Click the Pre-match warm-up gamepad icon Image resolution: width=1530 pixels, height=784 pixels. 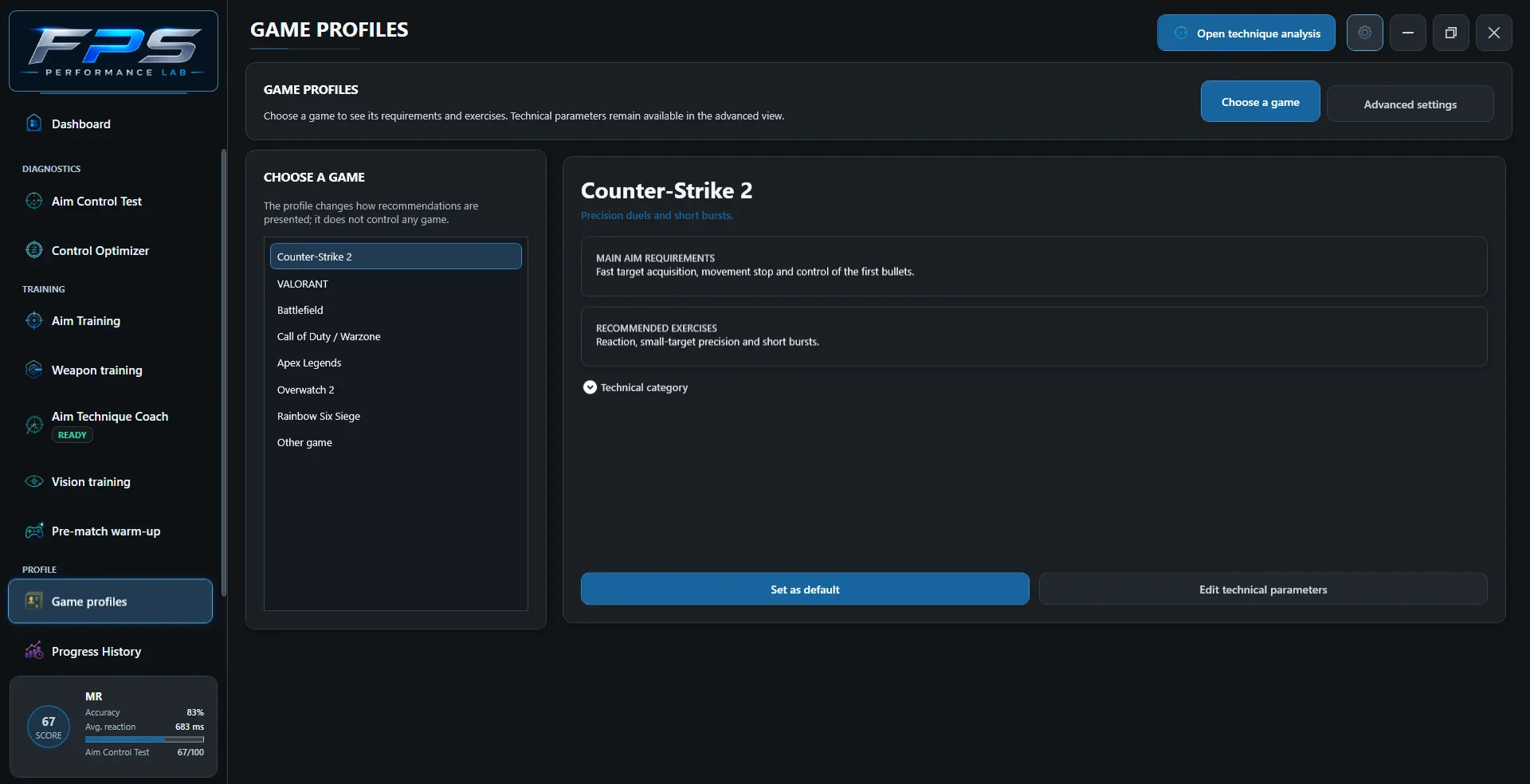pos(33,531)
